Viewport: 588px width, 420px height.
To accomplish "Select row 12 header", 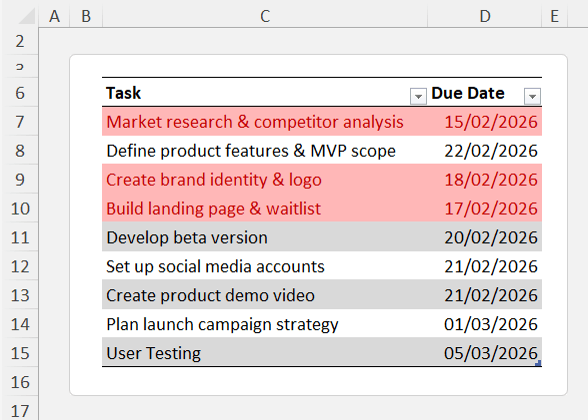I will point(20,266).
